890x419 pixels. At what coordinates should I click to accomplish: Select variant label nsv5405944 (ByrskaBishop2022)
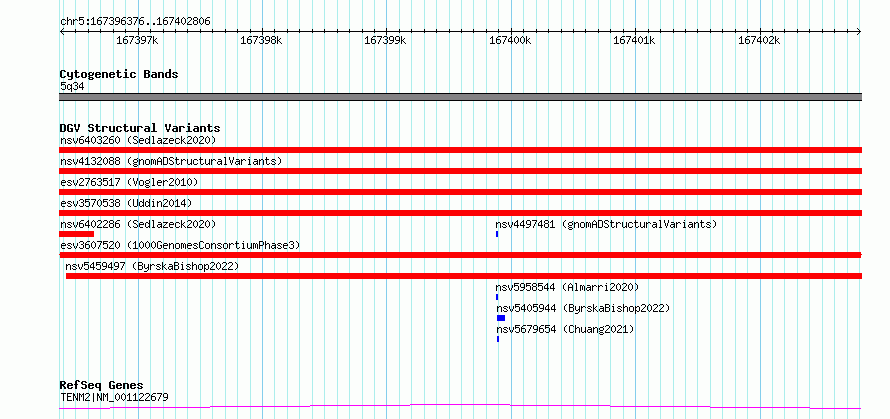coord(583,308)
